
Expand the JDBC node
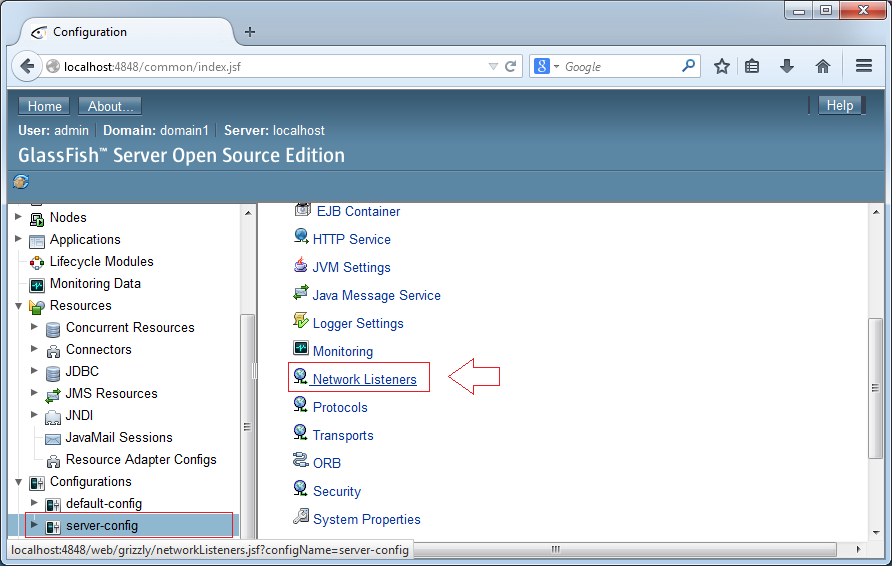click(34, 371)
